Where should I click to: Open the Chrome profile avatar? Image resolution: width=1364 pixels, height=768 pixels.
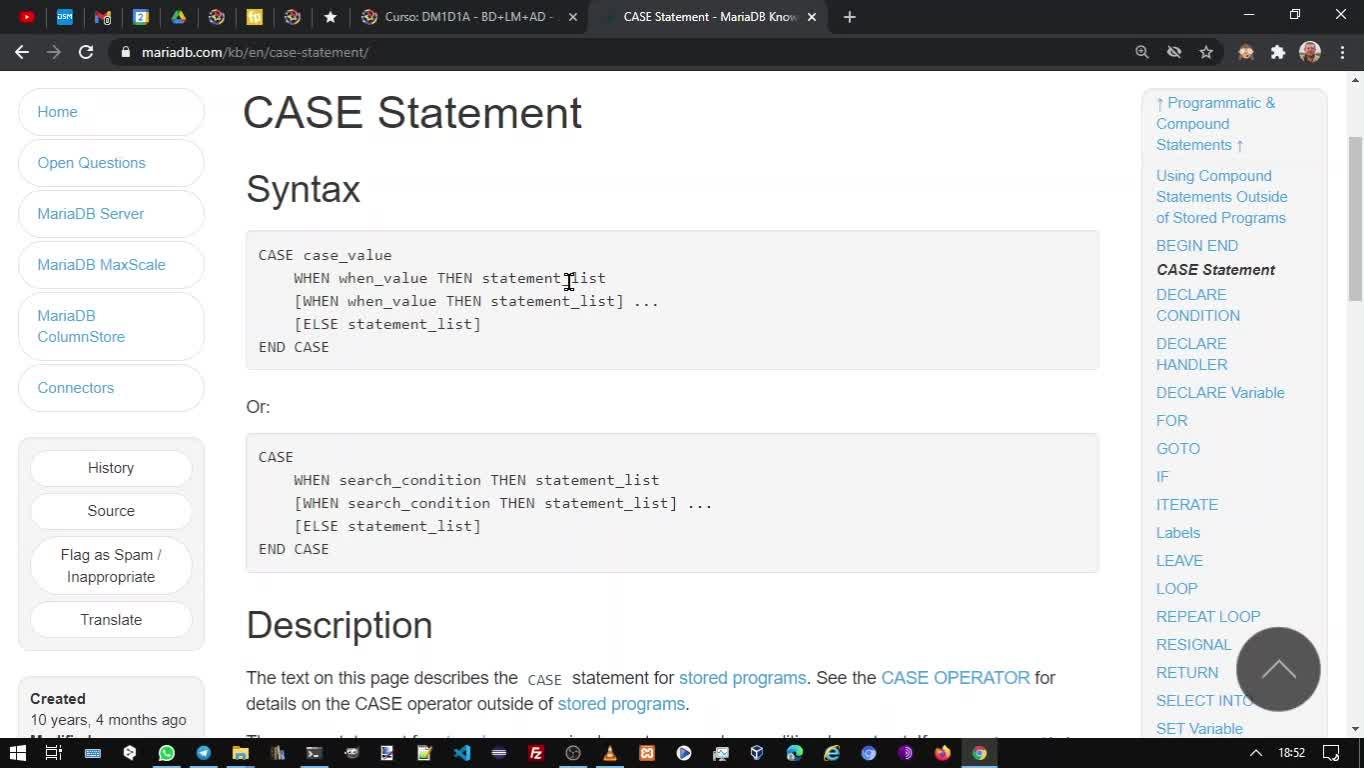coord(1310,52)
